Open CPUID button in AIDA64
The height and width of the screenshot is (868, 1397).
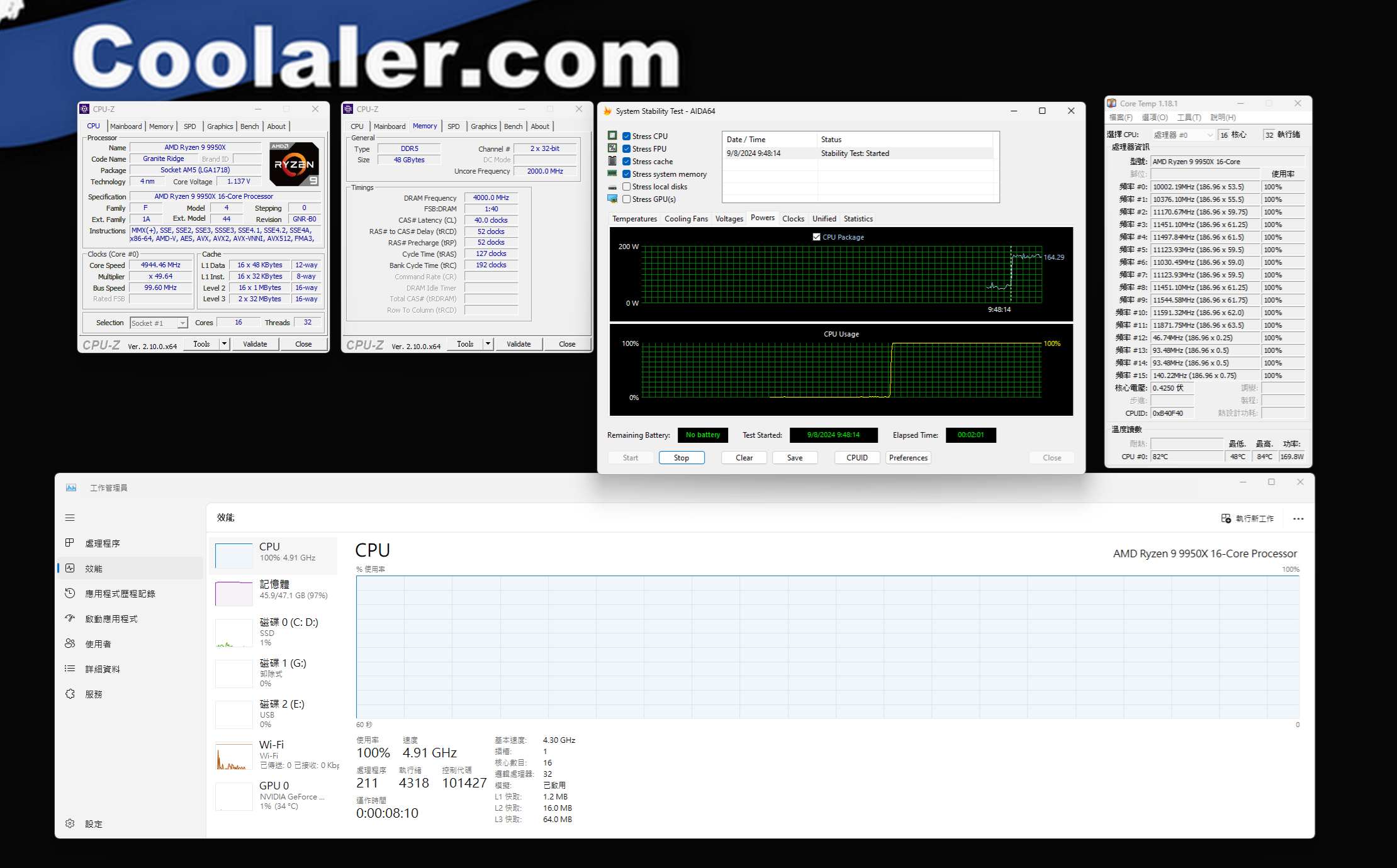tap(857, 458)
